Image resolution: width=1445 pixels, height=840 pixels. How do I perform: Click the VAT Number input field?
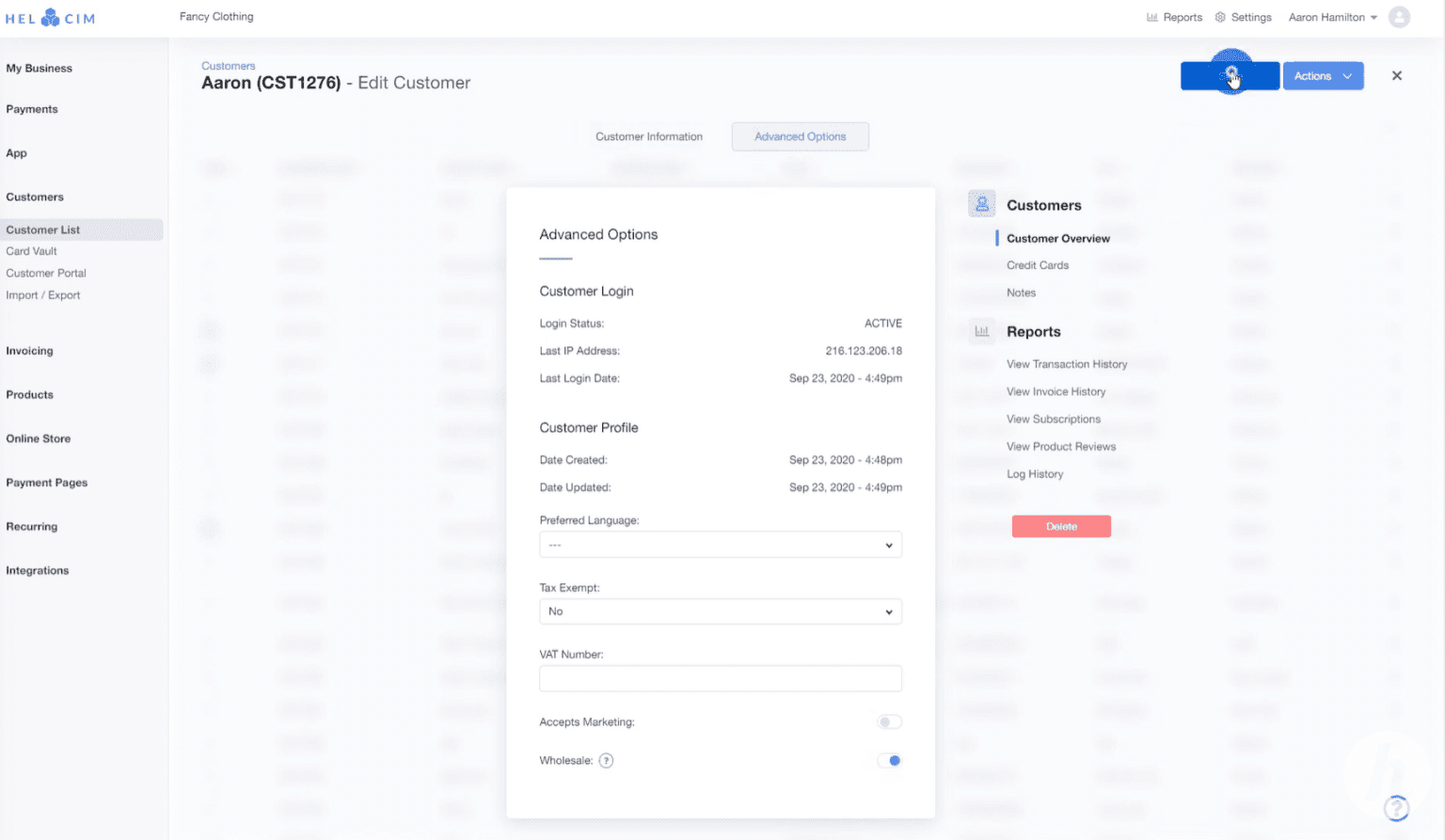[720, 678]
